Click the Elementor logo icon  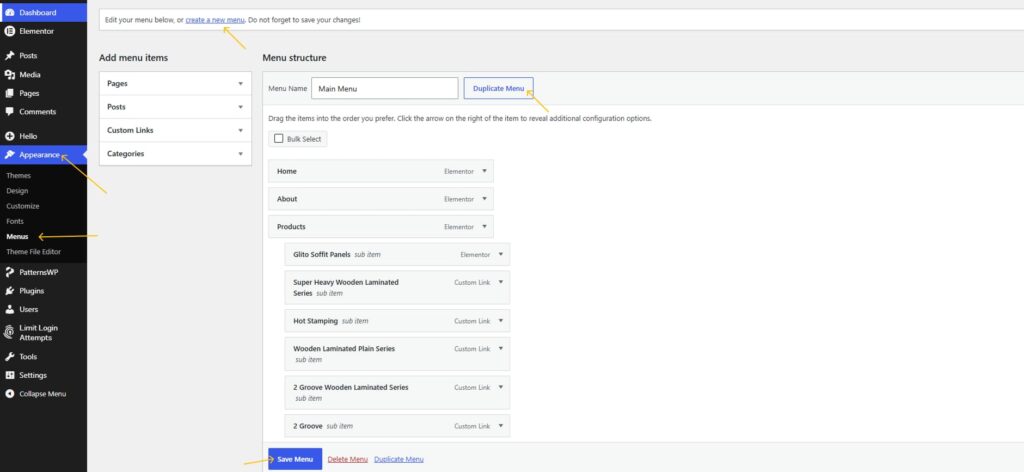pos(10,31)
